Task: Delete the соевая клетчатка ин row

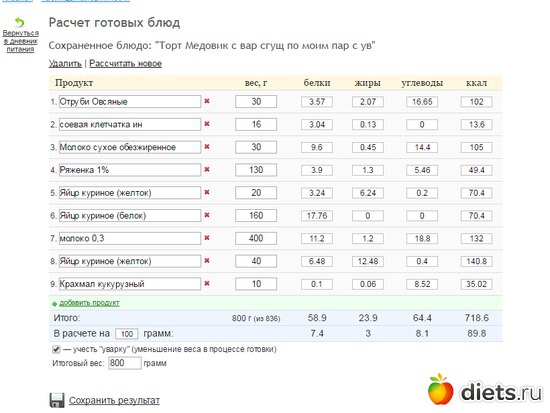Action: (x=207, y=124)
